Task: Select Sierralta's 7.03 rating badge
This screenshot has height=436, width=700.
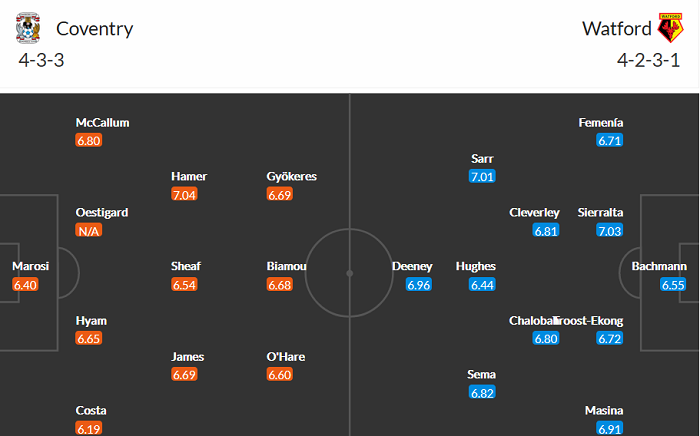Action: [608, 231]
